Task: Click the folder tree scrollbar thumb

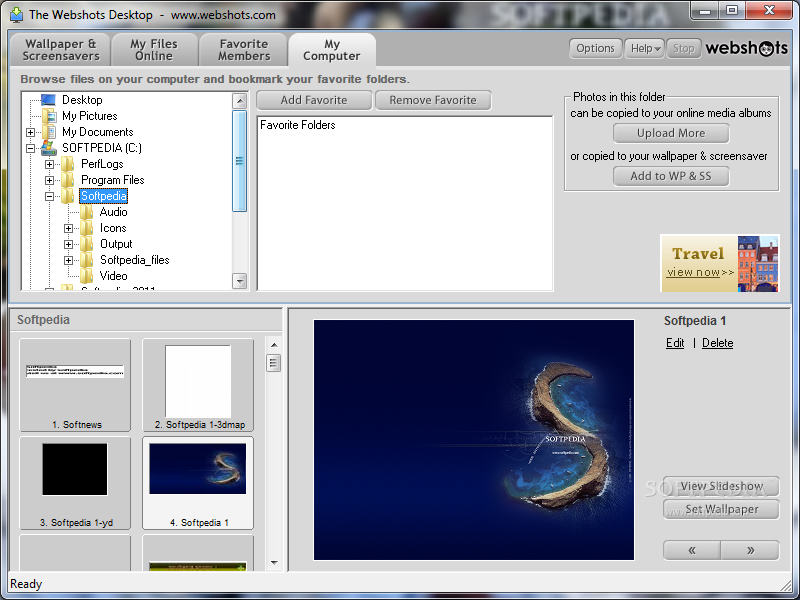Action: coord(239,161)
